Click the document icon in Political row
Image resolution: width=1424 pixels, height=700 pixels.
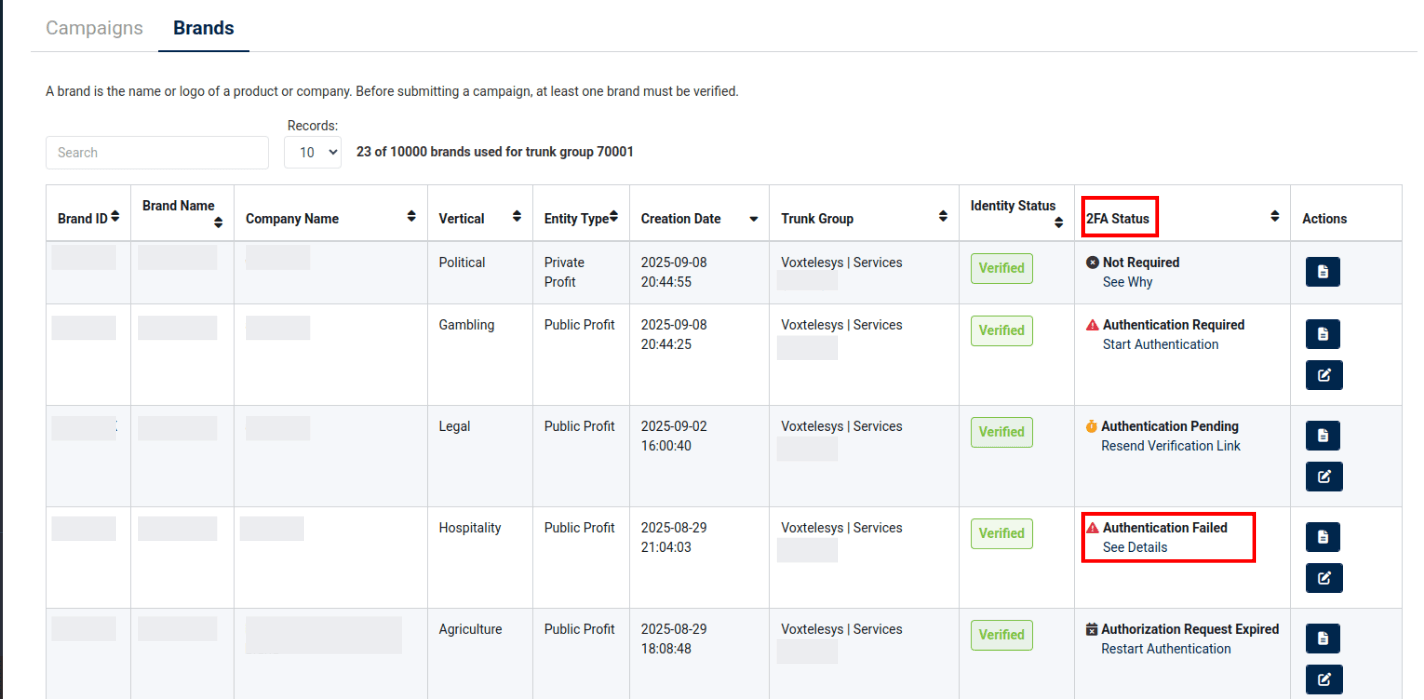pos(1323,272)
